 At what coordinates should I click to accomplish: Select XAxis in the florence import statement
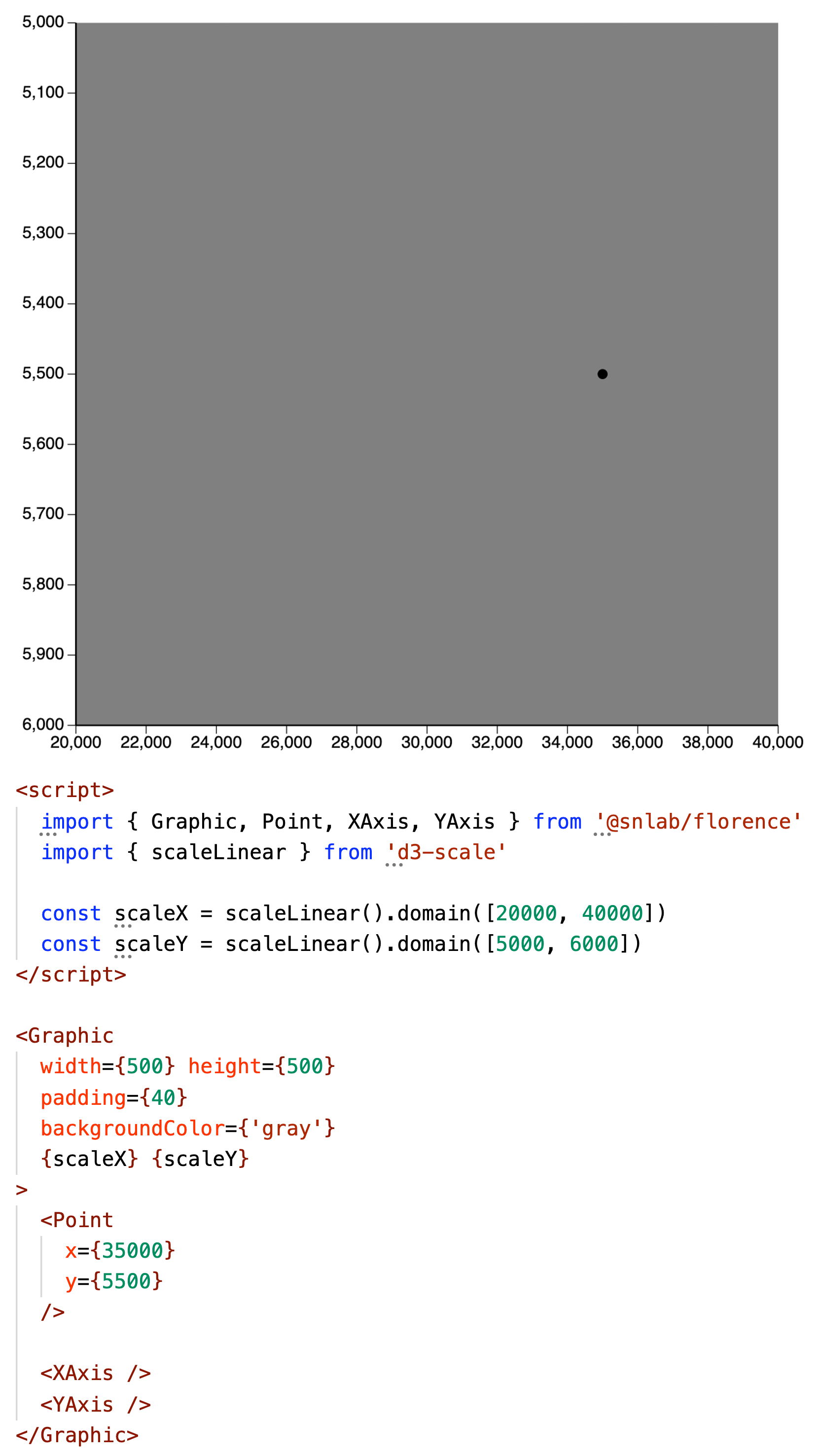[379, 821]
